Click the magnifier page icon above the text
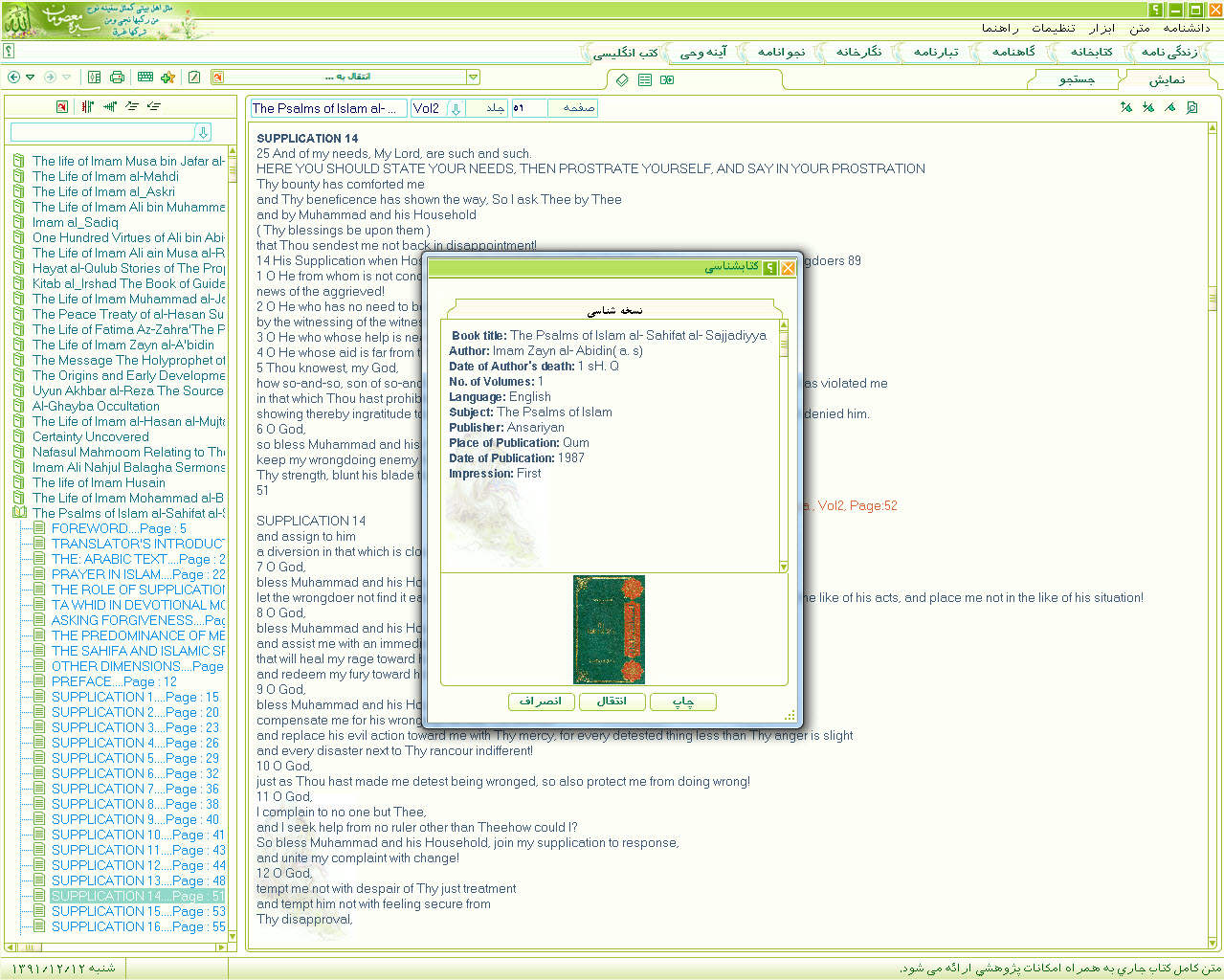Viewport: 1224px width, 980px height. click(x=1191, y=107)
